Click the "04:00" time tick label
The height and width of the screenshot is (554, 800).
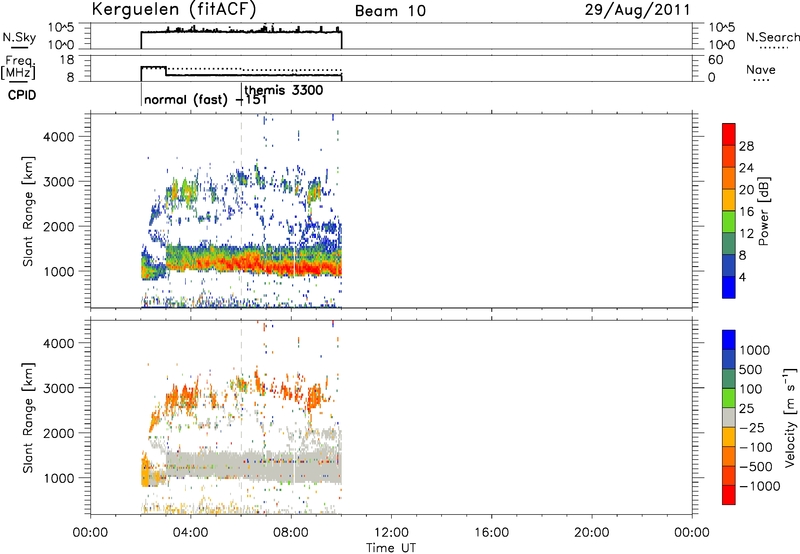click(190, 533)
